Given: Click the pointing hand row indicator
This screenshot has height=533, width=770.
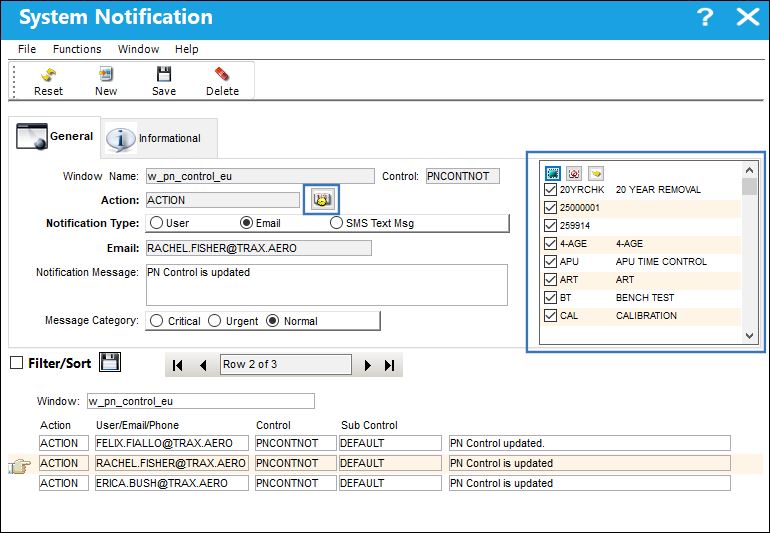Looking at the screenshot, I should pyautogui.click(x=20, y=465).
